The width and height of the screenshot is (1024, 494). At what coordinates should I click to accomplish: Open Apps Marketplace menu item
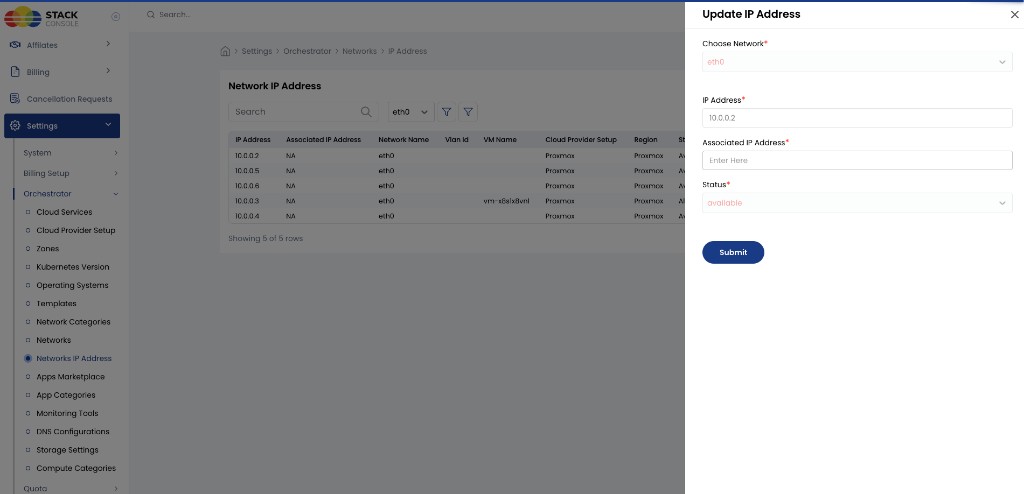[x=70, y=376]
